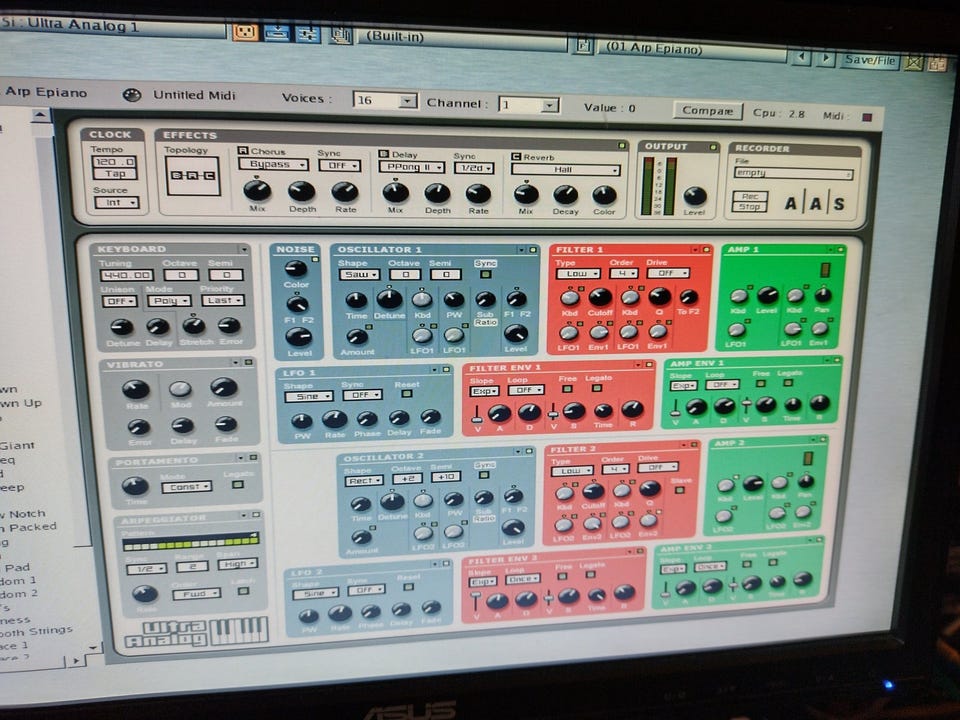This screenshot has width=960, height=720.
Task: Go to next preset with the right arrow
Action: (x=827, y=59)
